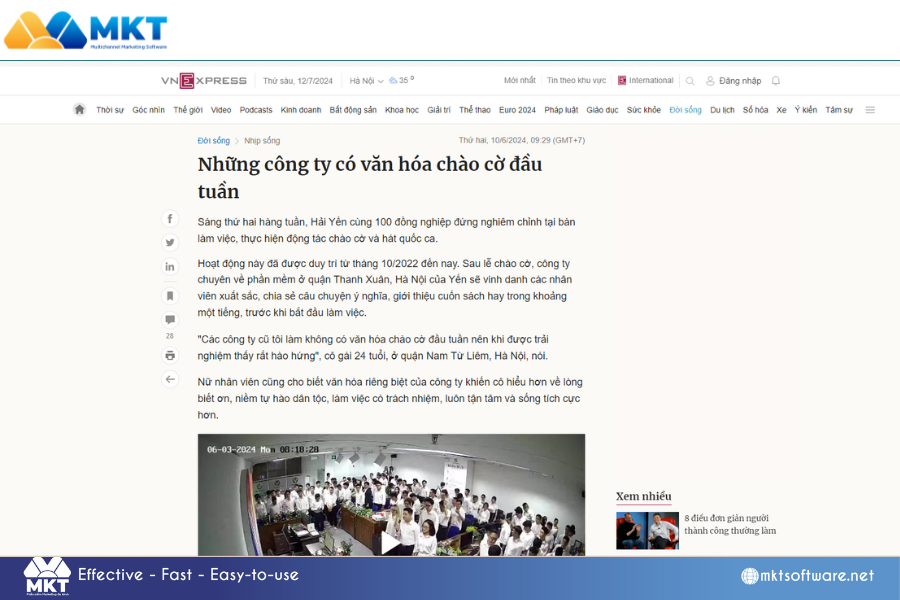This screenshot has width=900, height=600.
Task: Open the notifications bell
Action: click(775, 80)
